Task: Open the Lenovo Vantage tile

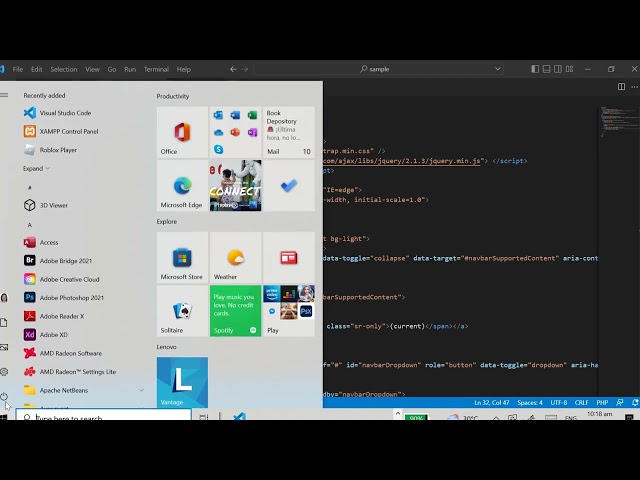Action: (182, 382)
